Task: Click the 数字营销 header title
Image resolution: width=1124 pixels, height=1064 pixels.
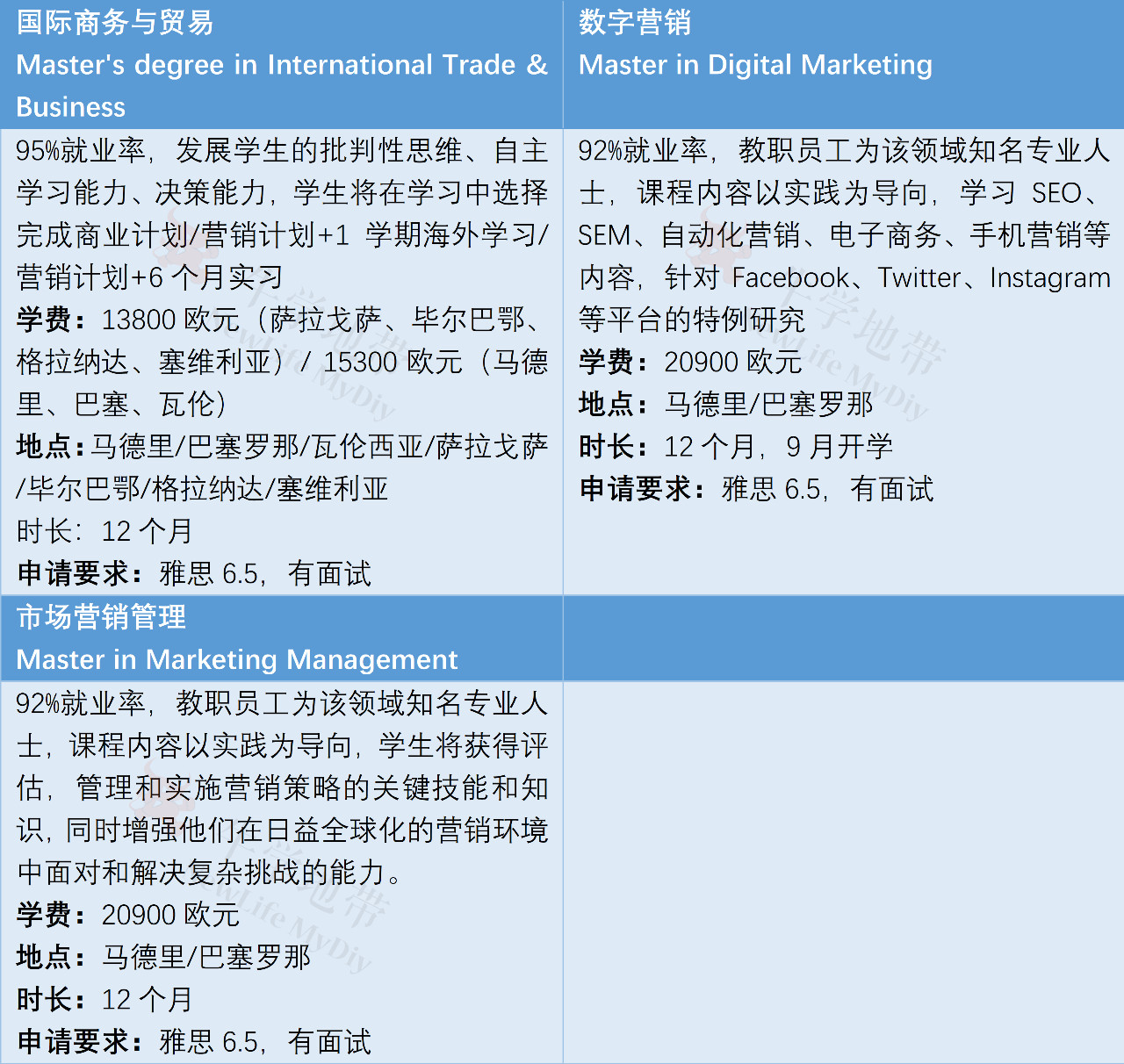Action: 635,22
